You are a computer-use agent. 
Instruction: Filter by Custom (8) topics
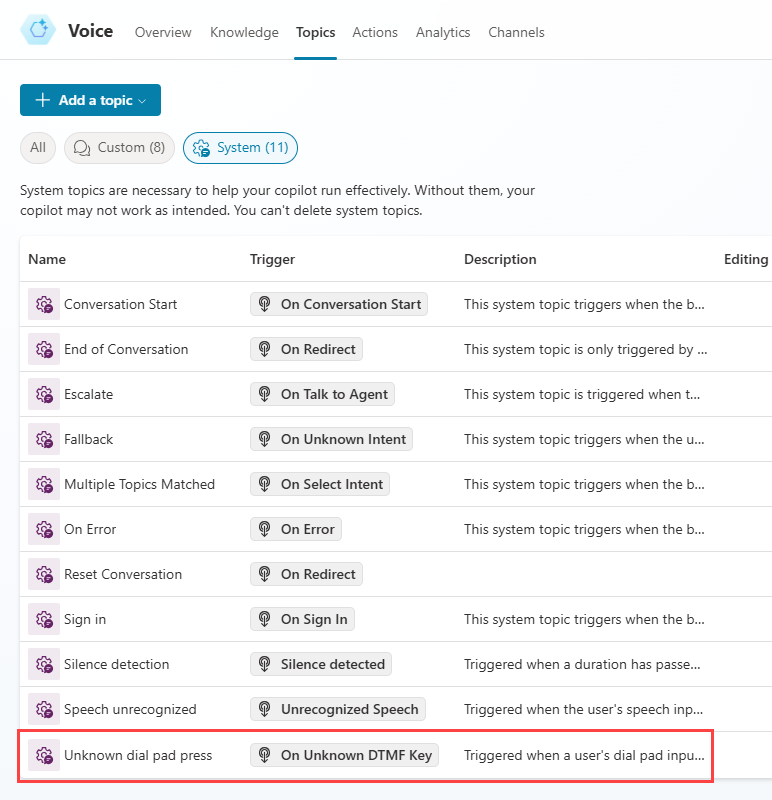(119, 147)
